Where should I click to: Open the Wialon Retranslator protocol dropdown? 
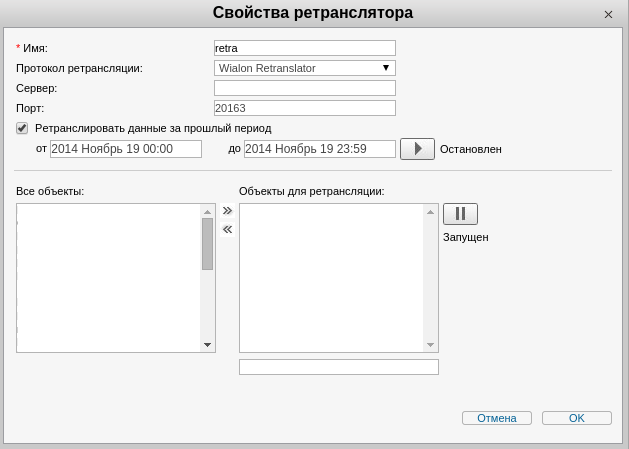point(305,68)
